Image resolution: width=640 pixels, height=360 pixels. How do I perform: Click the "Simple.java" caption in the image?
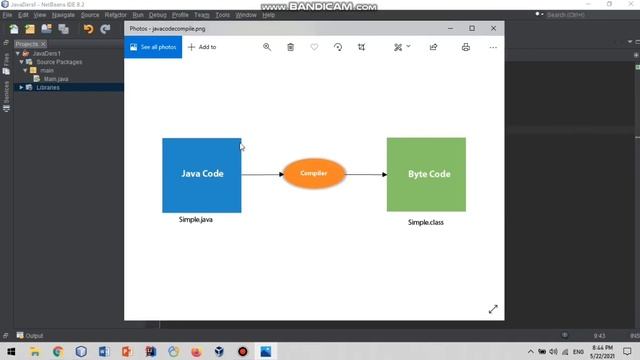coord(196,220)
